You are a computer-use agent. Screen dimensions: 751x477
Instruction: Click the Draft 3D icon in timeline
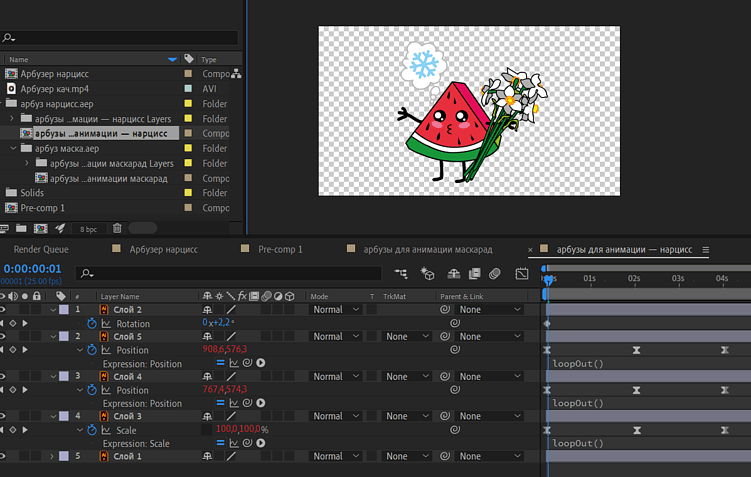tap(428, 273)
